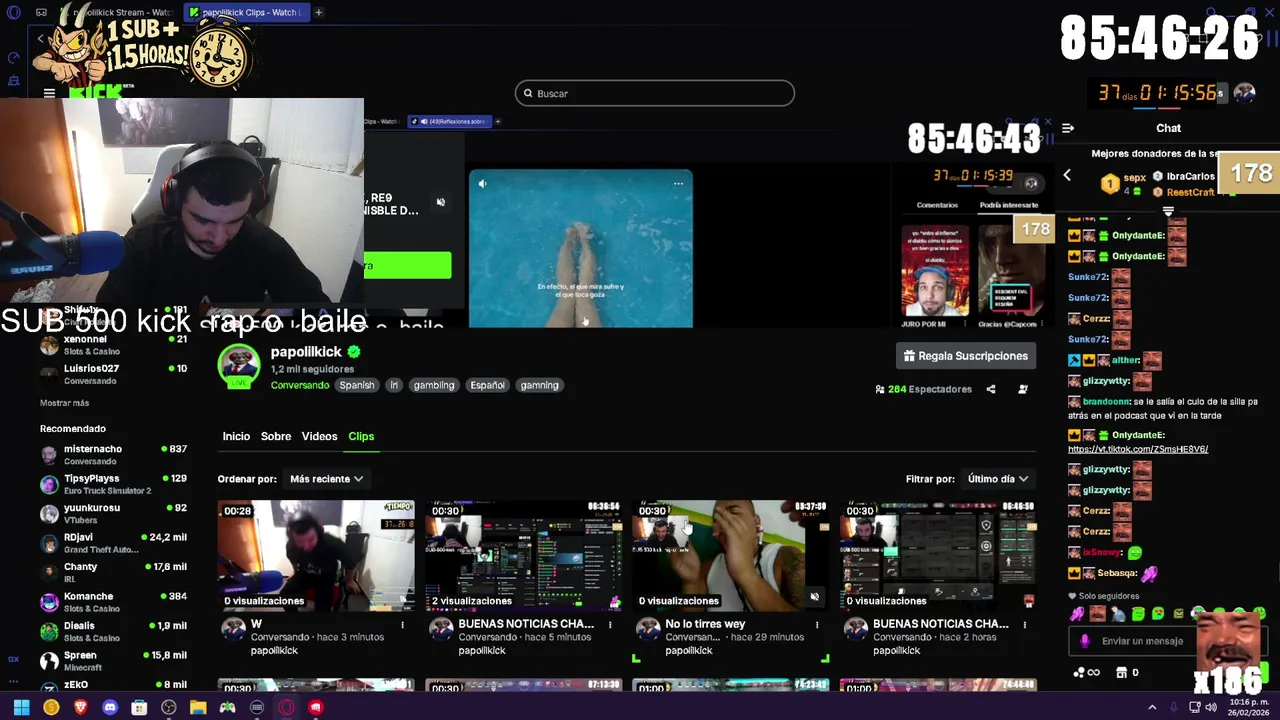Open Chanty in the sidebar
The width and height of the screenshot is (1280, 720).
pyautogui.click(x=113, y=572)
